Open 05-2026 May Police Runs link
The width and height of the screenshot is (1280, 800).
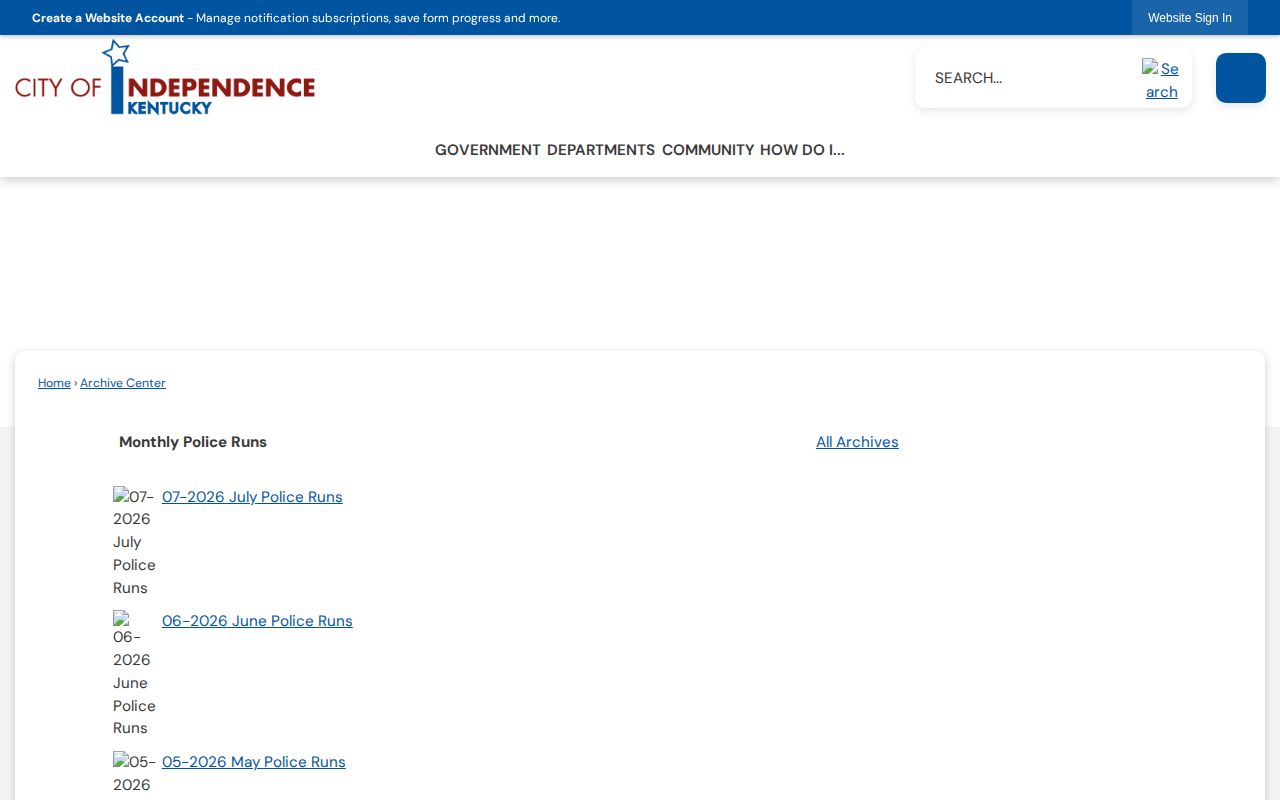(254, 762)
